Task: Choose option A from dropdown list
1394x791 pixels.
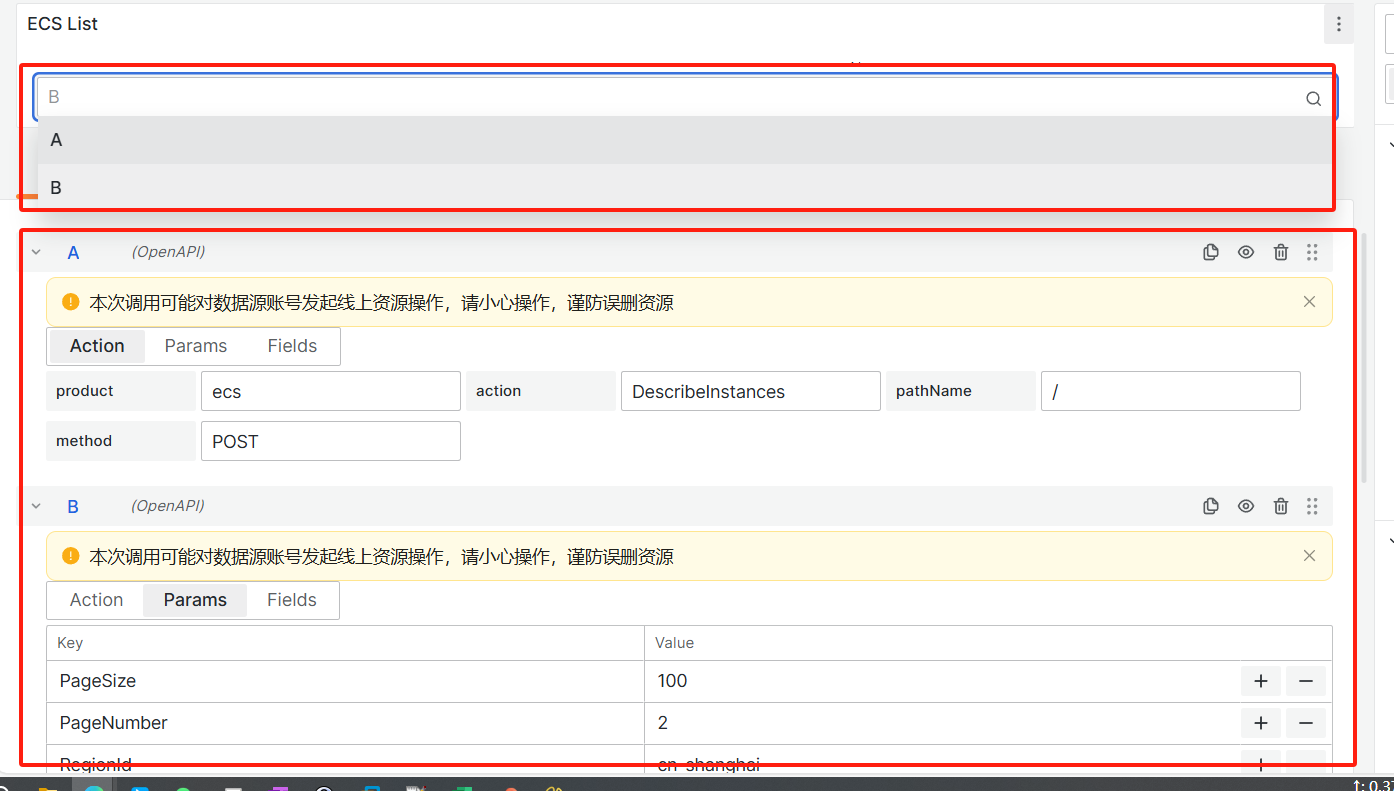Action: click(x=685, y=140)
